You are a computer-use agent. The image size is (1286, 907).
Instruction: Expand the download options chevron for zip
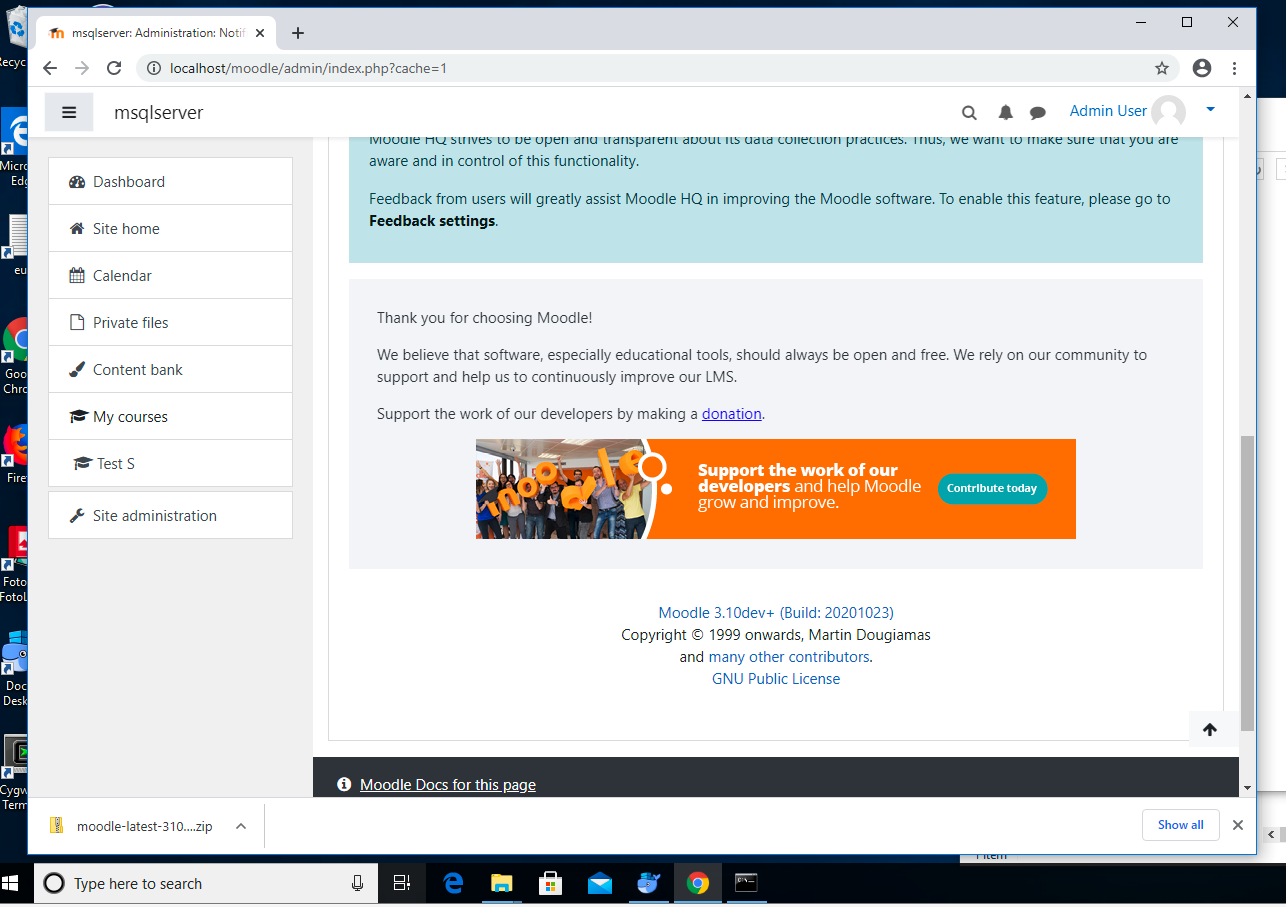241,826
